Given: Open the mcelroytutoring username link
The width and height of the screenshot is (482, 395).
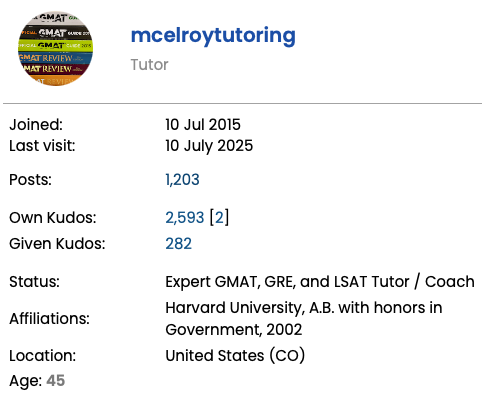Looking at the screenshot, I should click(213, 36).
